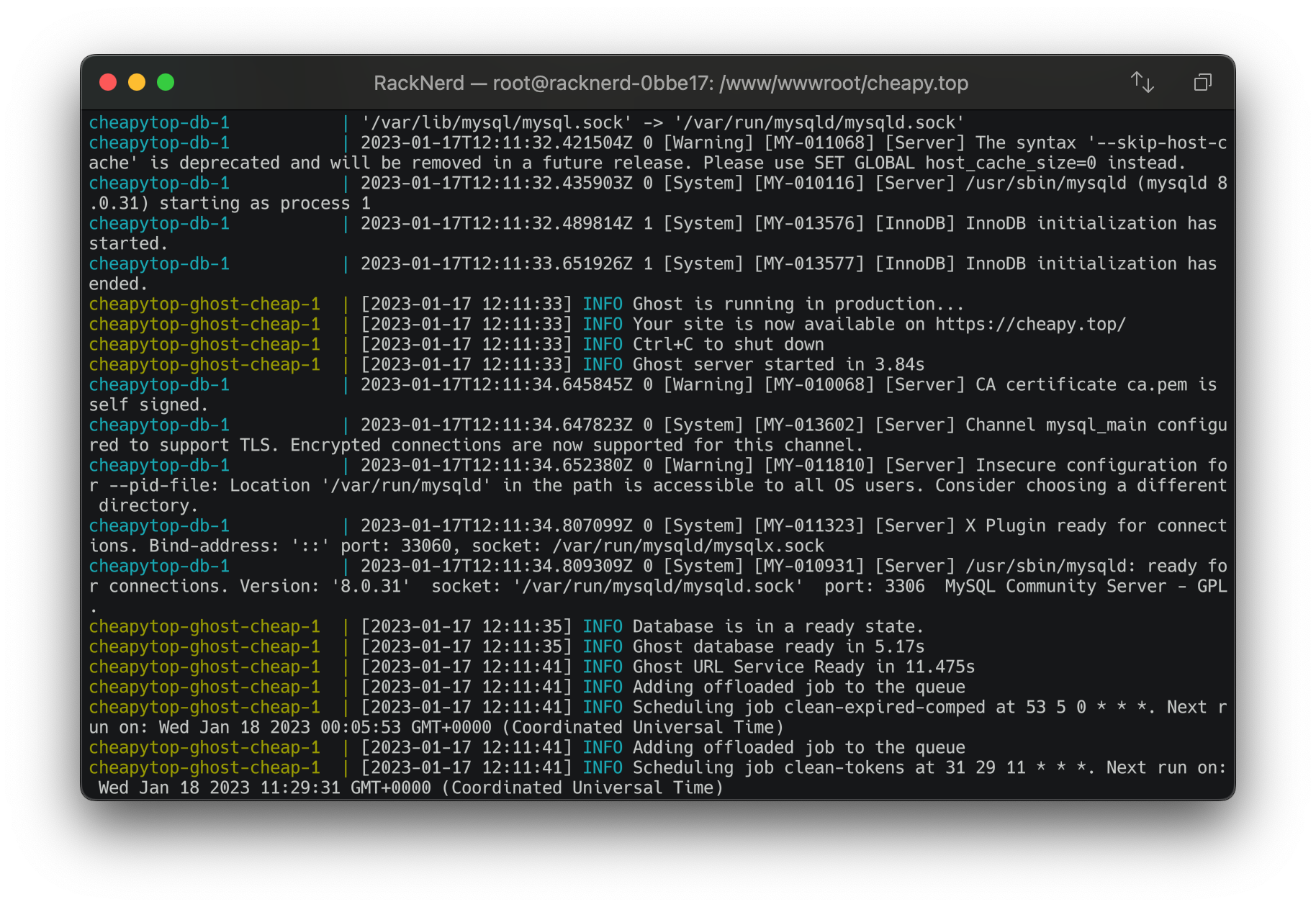Click the [MY-011810] insecure configuration code
This screenshot has width=1316, height=907.
[x=819, y=465]
